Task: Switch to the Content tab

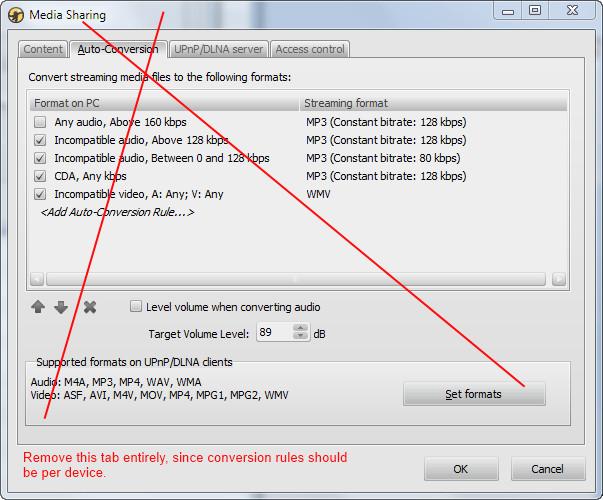Action: tap(43, 49)
